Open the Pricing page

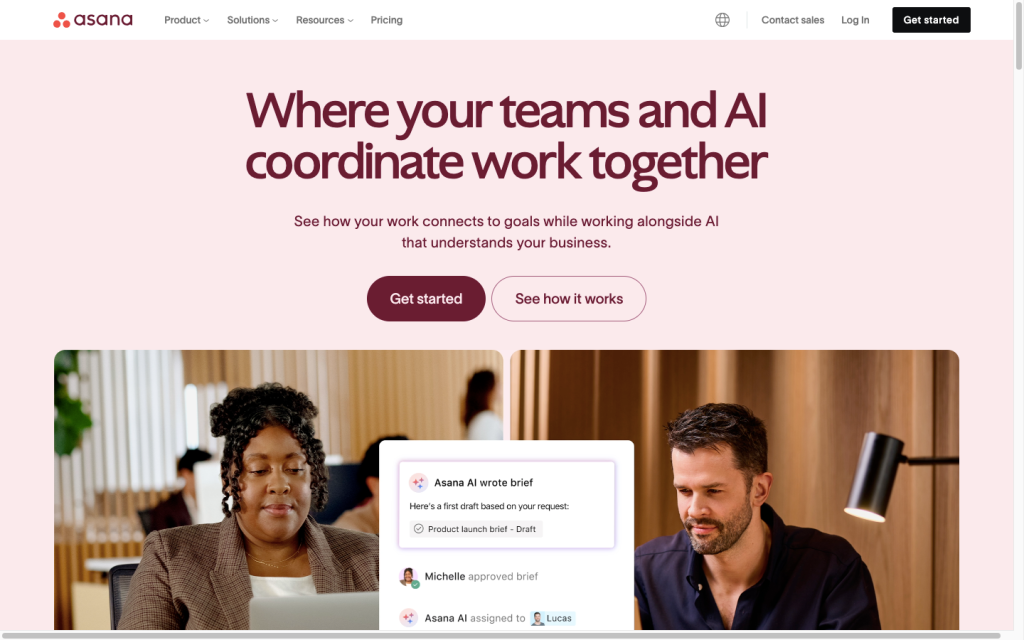pos(387,20)
